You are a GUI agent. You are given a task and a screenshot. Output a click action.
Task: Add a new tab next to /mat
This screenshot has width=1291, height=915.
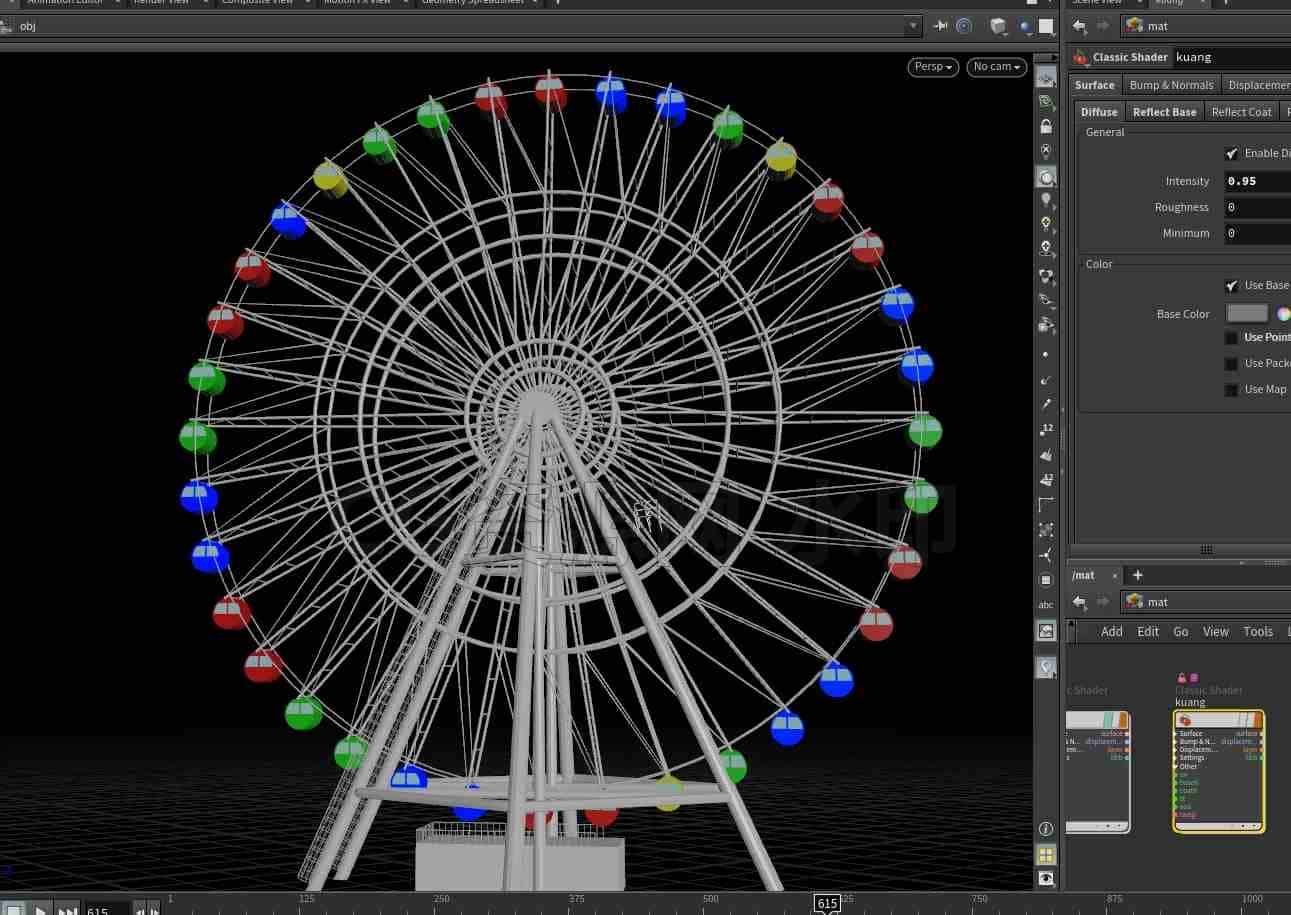pos(1137,575)
